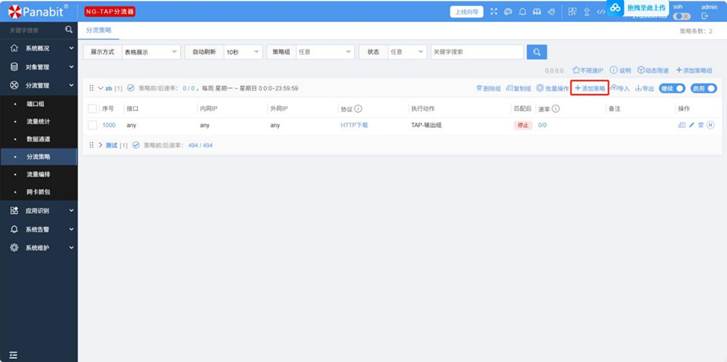Viewport: 727px width, 362px height.
Task: Click 批量操作 in the sh group header
Action: tap(552, 88)
